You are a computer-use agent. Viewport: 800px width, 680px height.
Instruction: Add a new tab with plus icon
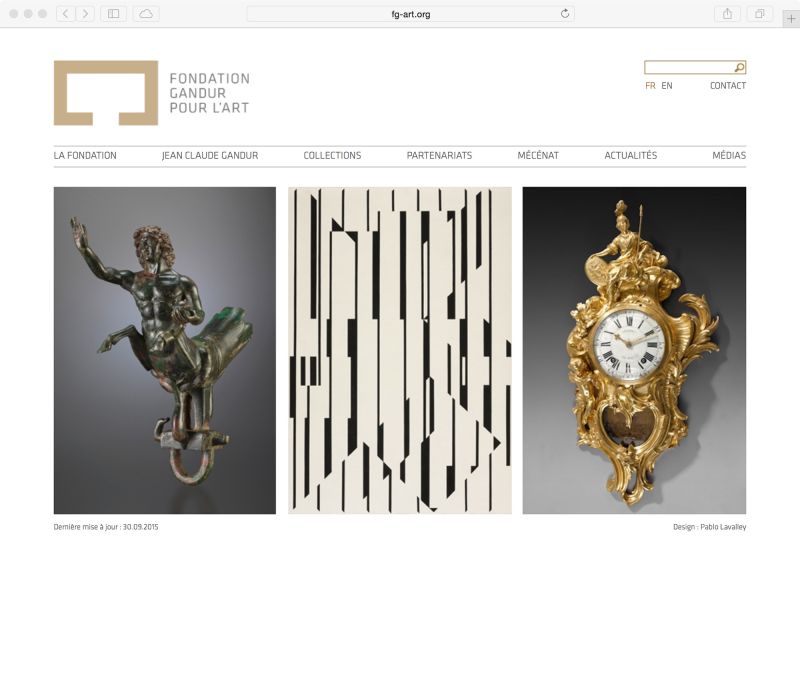791,19
